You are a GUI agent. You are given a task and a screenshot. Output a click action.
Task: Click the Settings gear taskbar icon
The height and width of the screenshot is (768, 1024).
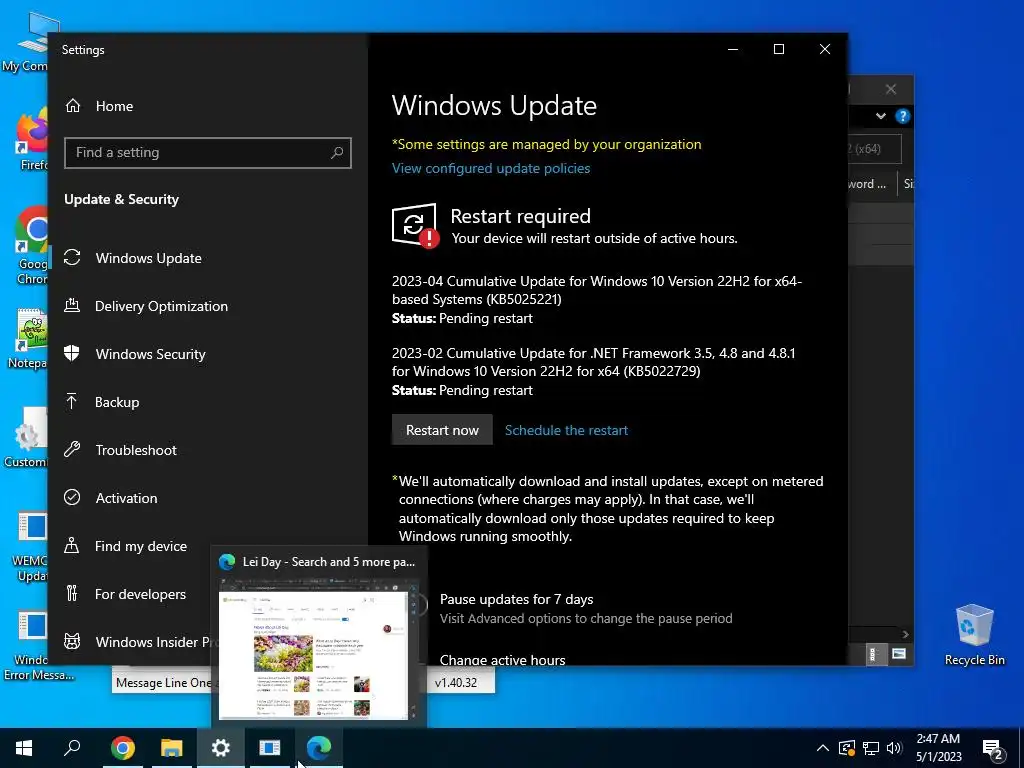[x=221, y=748]
